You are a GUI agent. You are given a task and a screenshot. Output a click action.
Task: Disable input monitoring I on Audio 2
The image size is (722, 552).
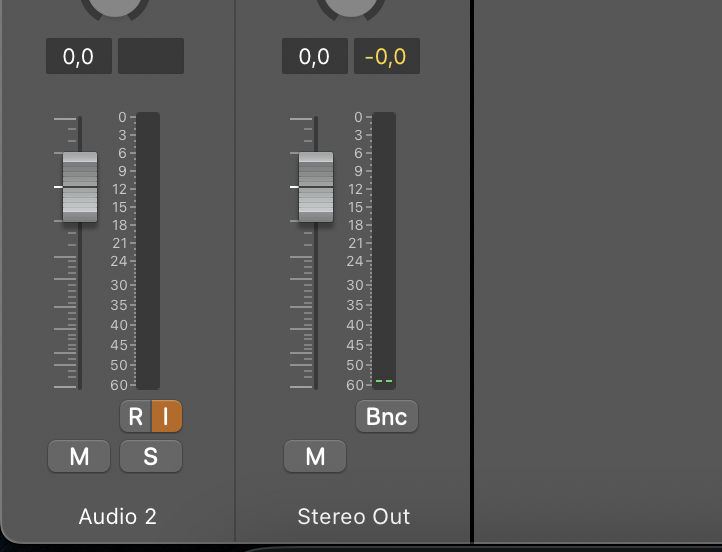point(166,417)
